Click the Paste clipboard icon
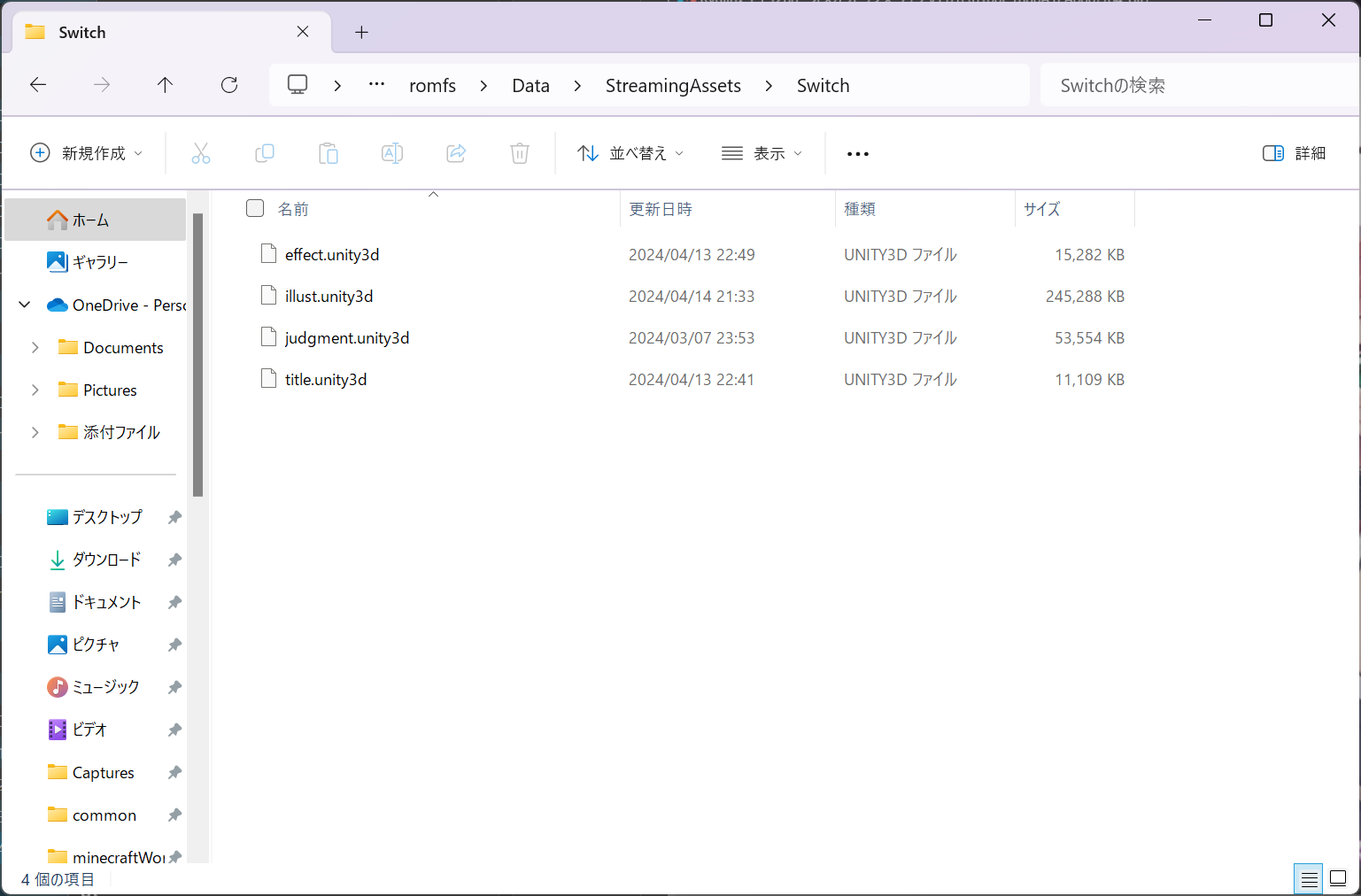 click(x=329, y=153)
